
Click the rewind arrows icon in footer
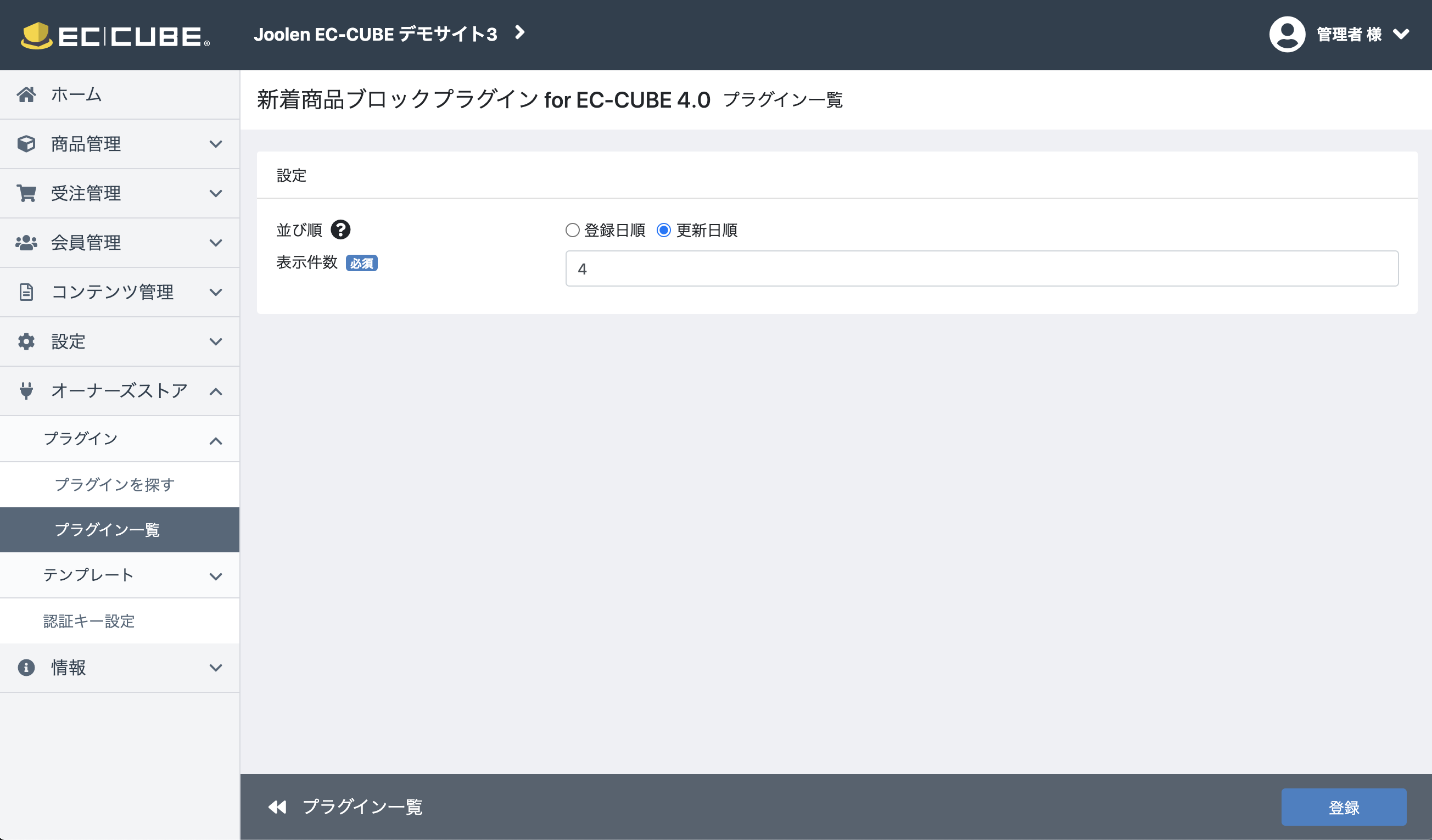pyautogui.click(x=277, y=807)
